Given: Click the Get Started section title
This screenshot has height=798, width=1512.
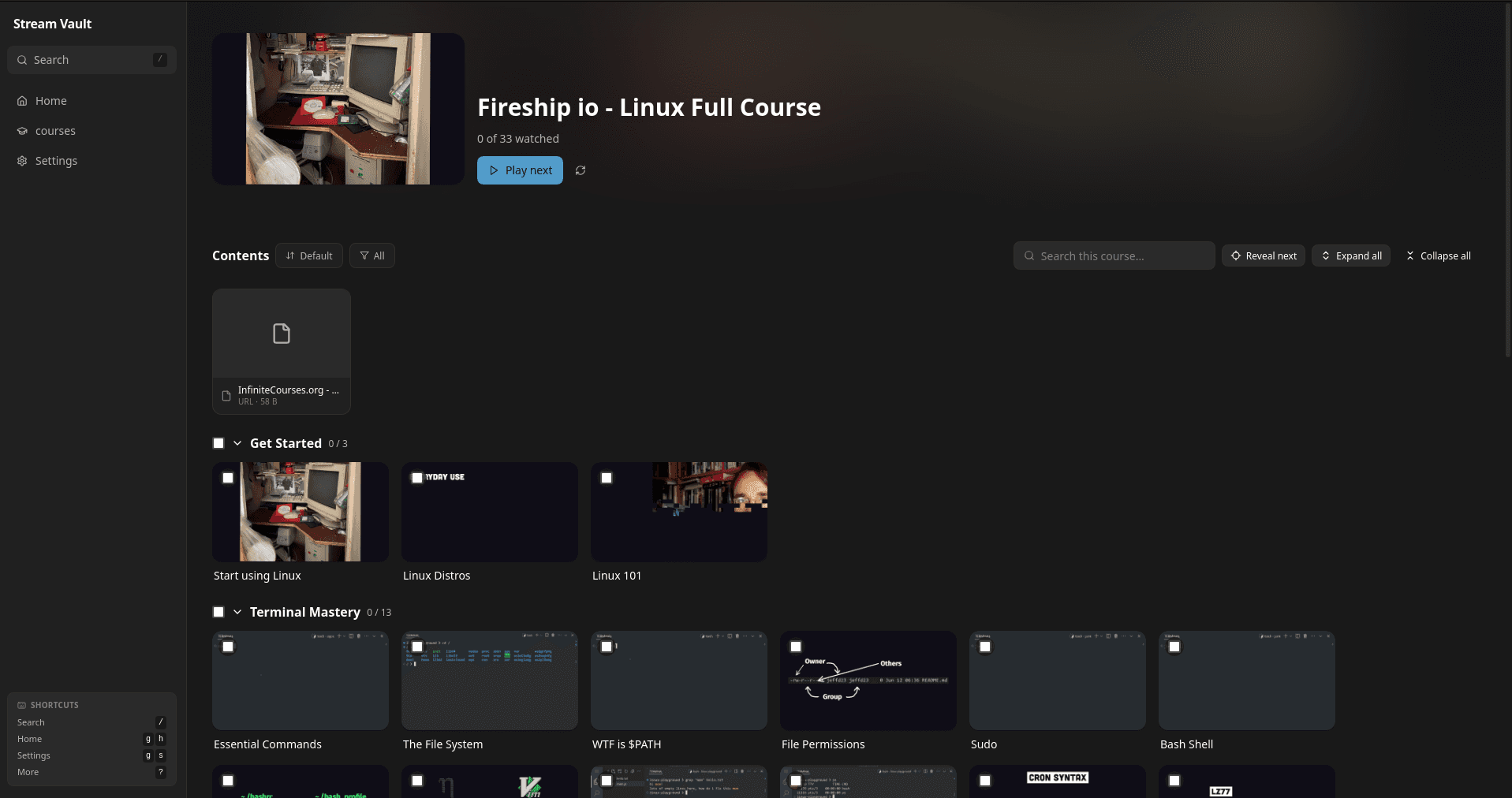Looking at the screenshot, I should click(286, 443).
